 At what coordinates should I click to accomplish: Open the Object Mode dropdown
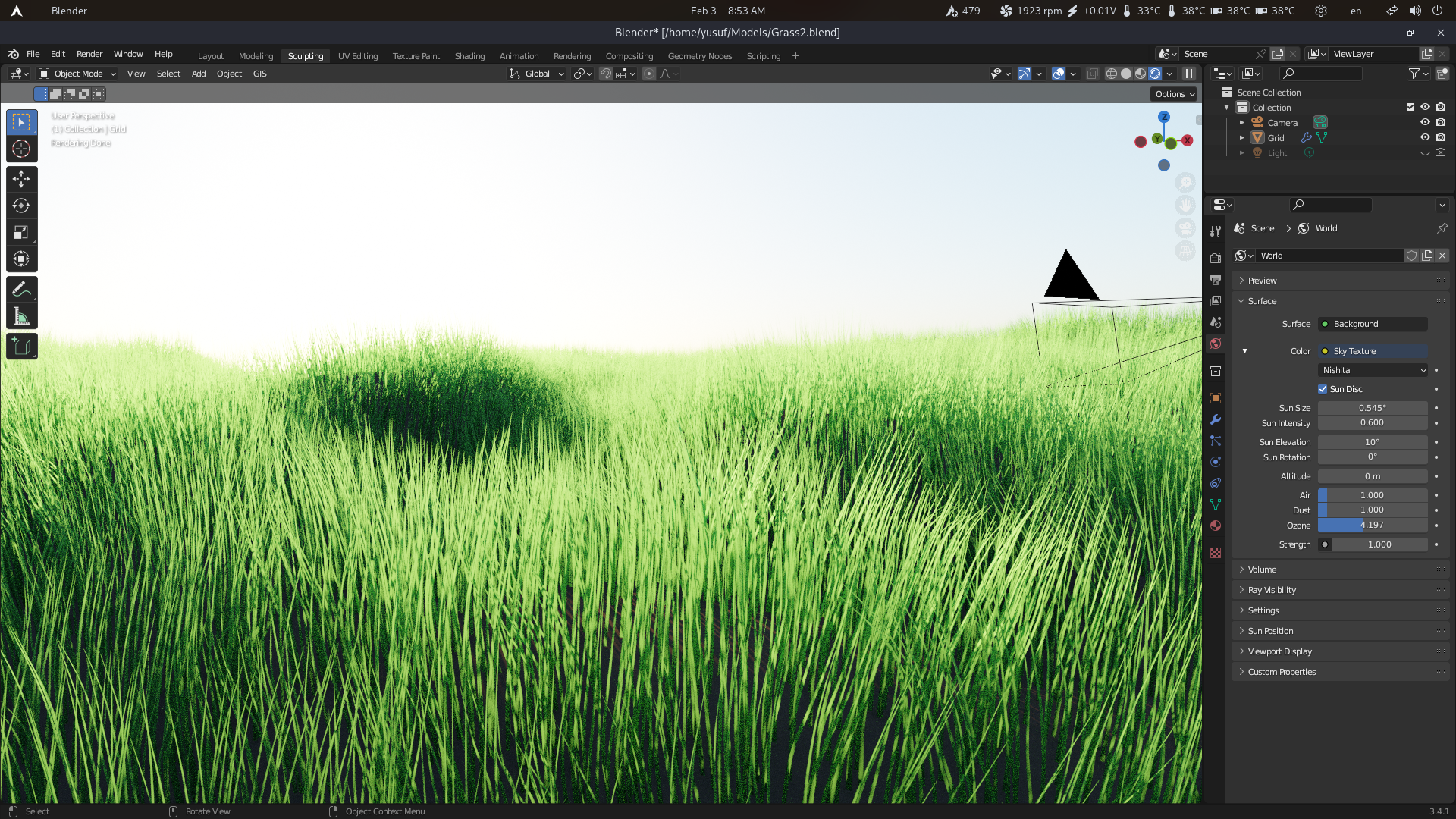77,74
